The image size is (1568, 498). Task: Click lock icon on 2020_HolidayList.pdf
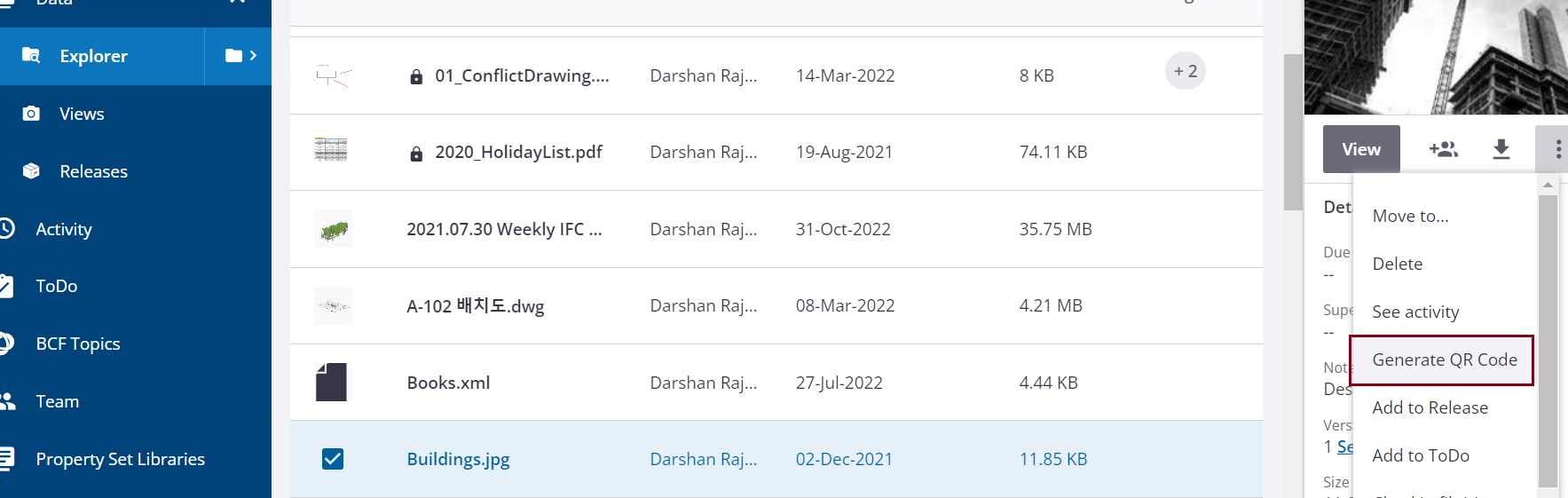(x=416, y=154)
